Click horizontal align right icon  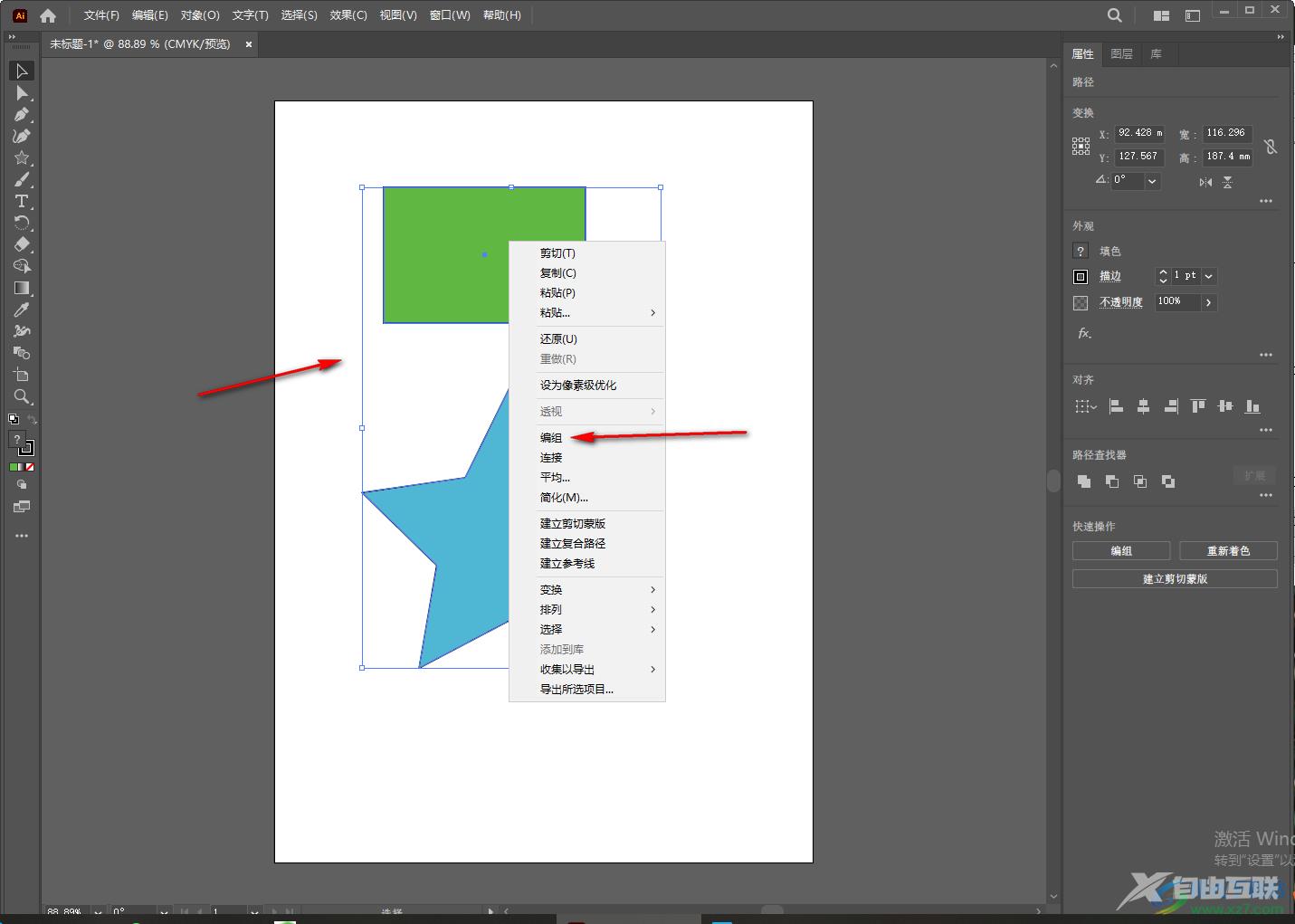[x=1171, y=406]
